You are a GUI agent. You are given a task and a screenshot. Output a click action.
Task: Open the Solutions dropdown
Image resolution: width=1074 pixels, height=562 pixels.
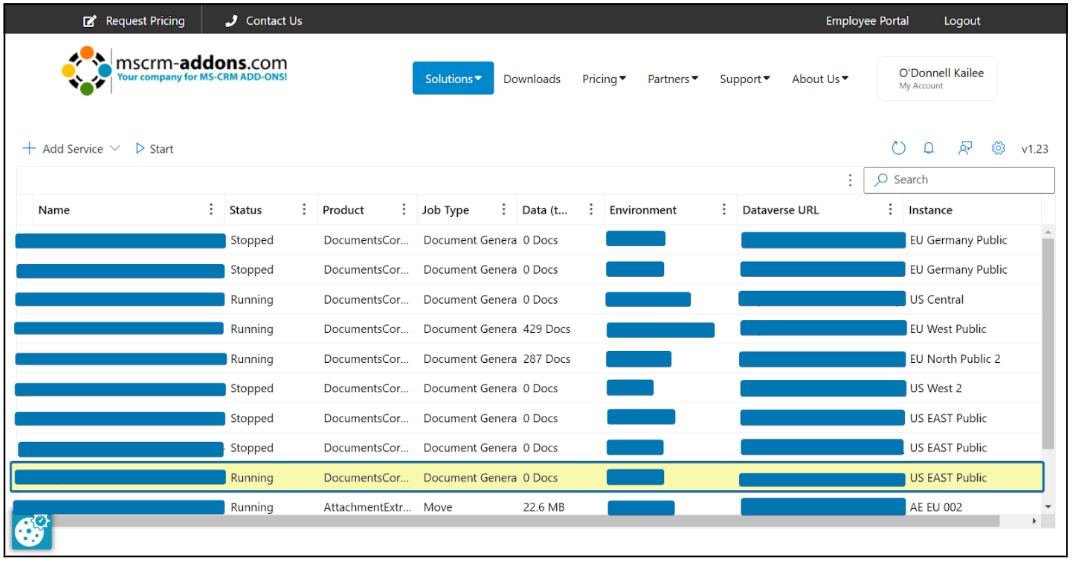[453, 78]
